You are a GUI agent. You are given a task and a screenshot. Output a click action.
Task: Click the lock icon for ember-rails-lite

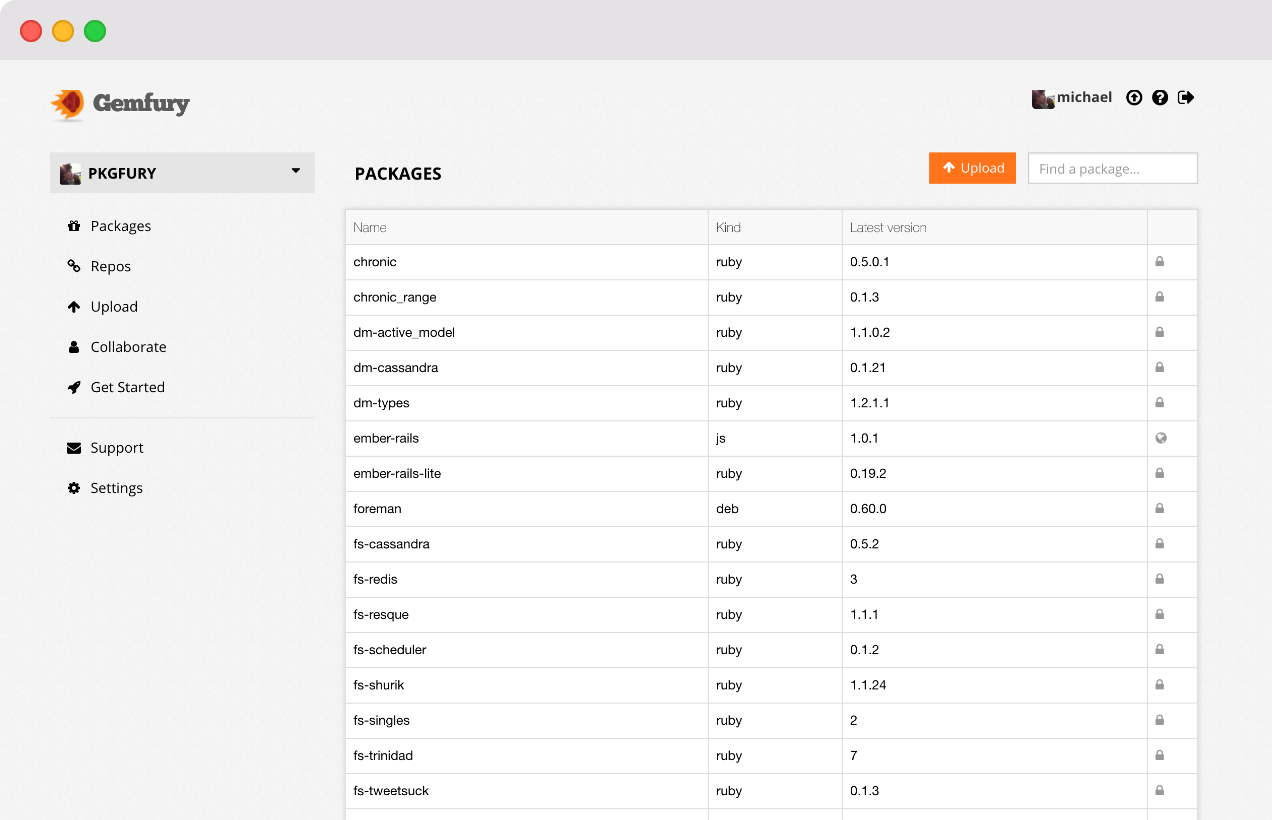coord(1160,473)
